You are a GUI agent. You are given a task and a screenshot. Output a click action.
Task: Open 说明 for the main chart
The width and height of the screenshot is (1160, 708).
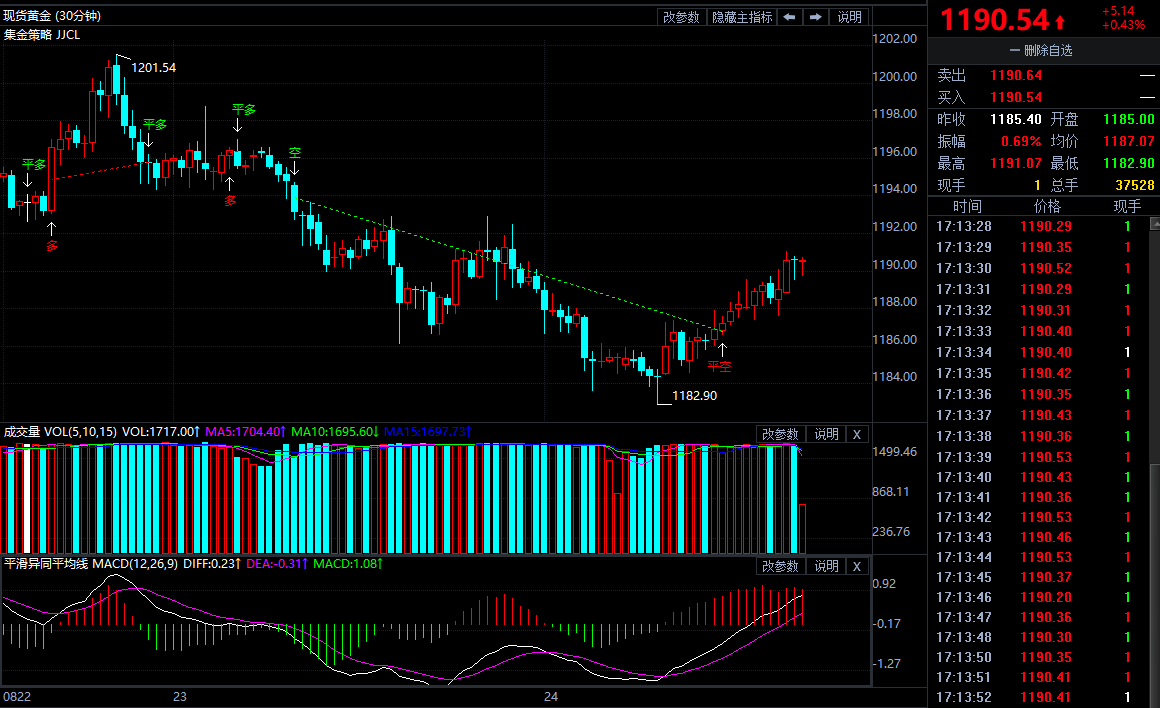(x=849, y=17)
